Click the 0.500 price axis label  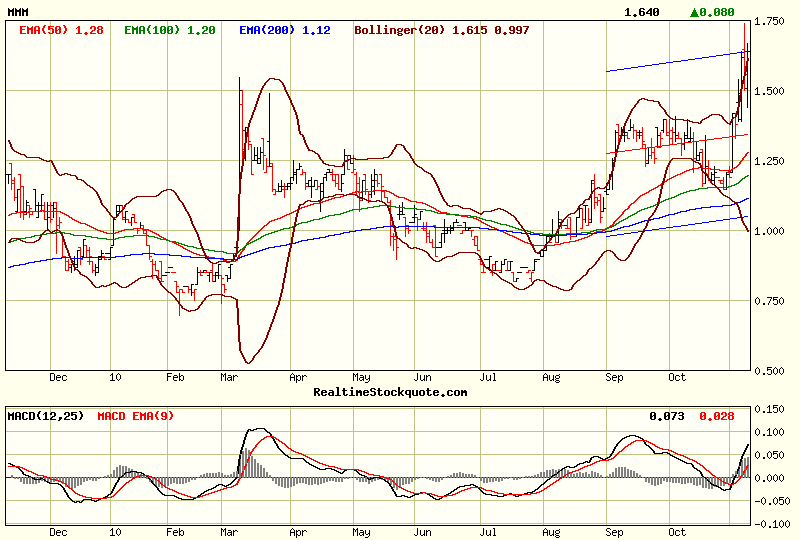click(769, 371)
